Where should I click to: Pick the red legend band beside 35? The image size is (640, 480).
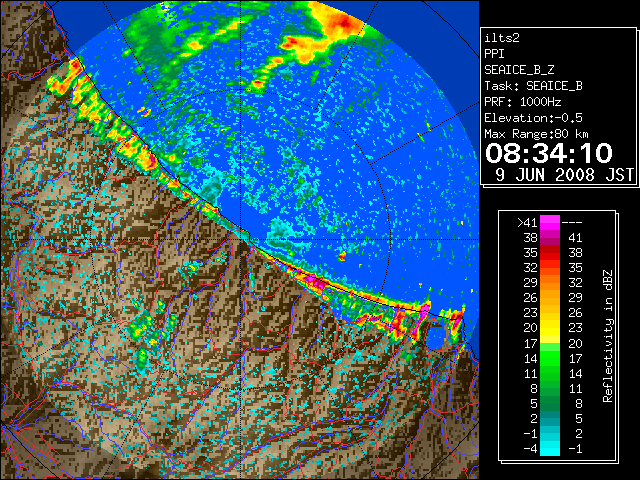(550, 253)
